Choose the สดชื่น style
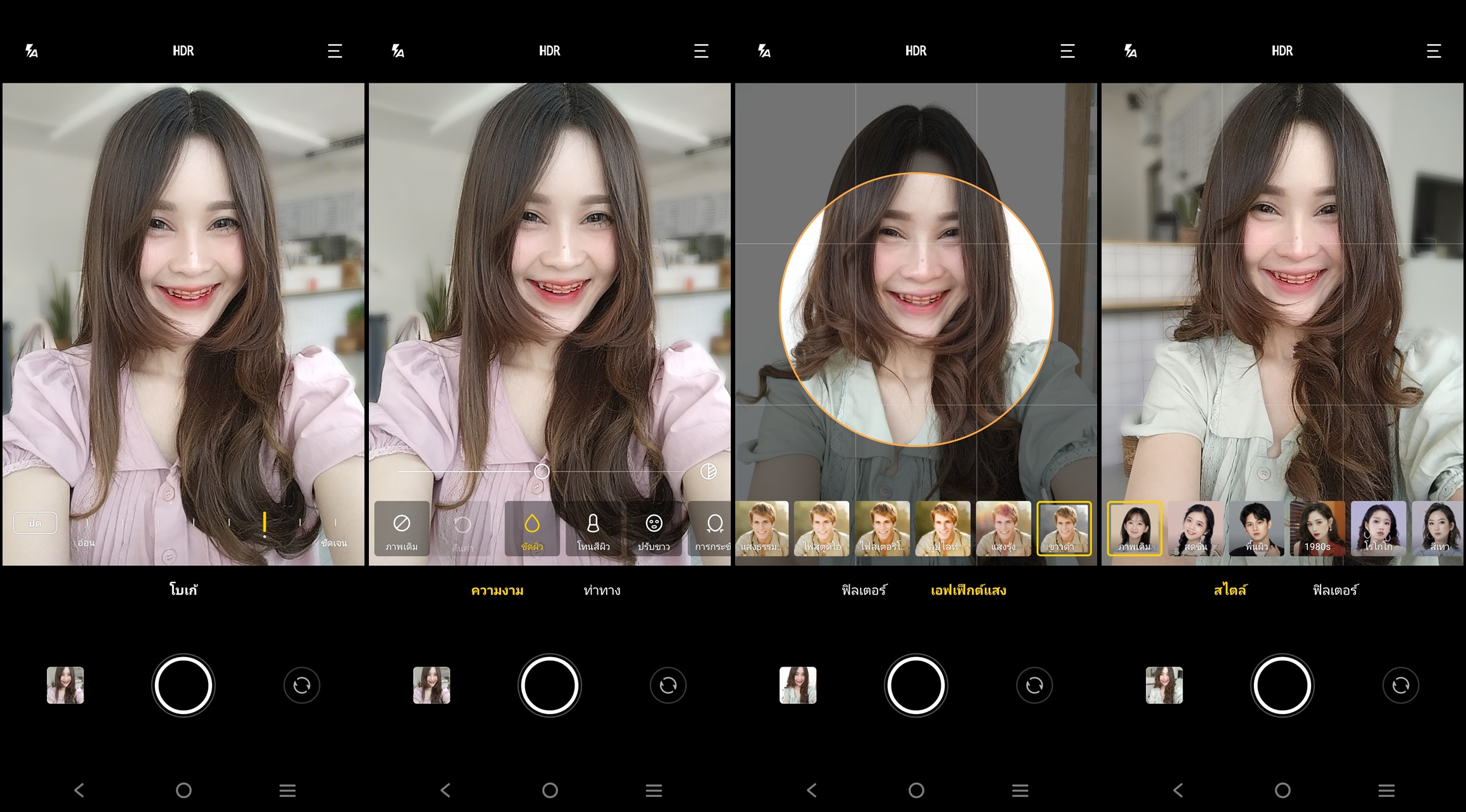 coord(1195,529)
